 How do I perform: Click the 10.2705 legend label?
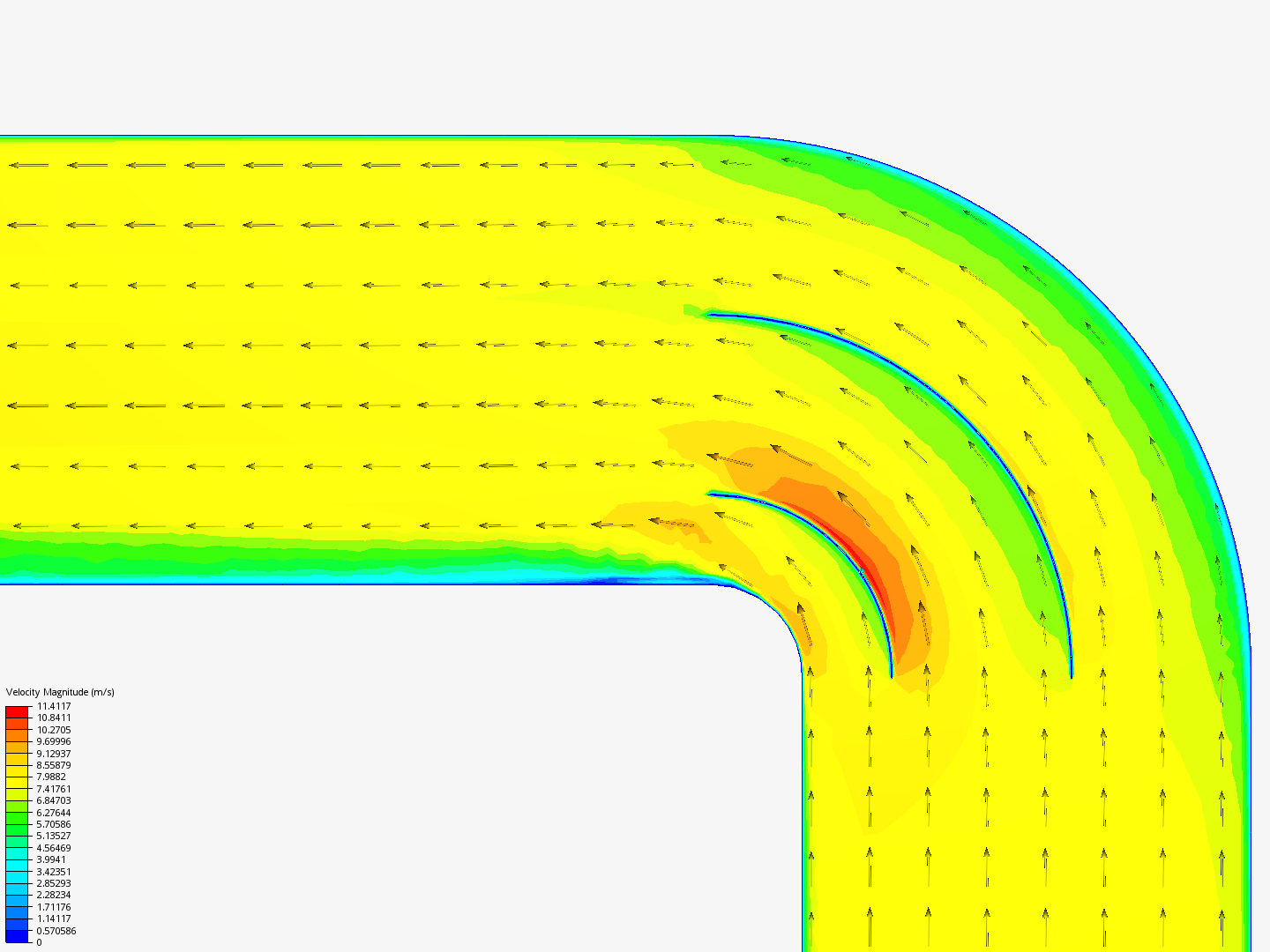(x=54, y=730)
